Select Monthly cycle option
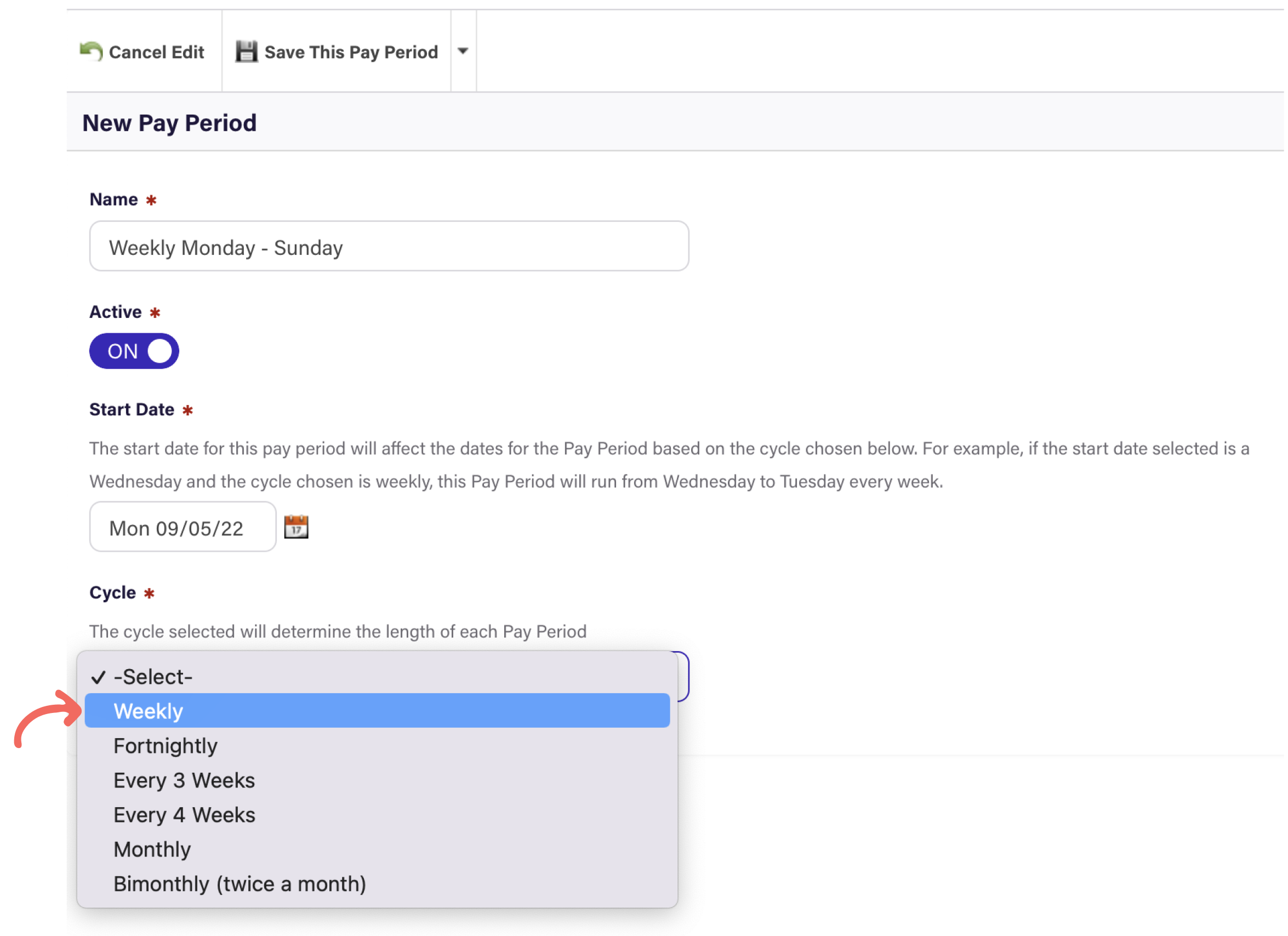 (x=377, y=851)
